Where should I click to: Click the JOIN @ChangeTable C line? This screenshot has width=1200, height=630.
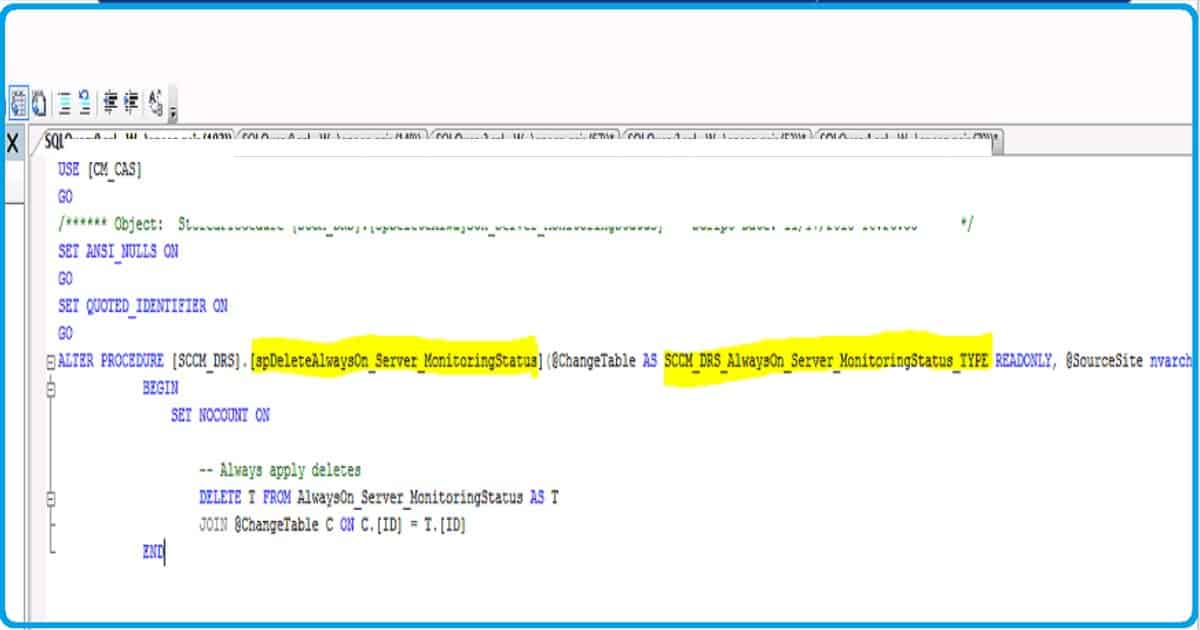(333, 524)
